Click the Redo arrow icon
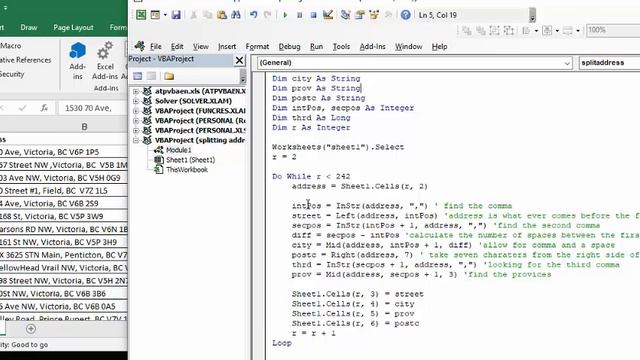This screenshot has width=640, height=360. [267, 15]
